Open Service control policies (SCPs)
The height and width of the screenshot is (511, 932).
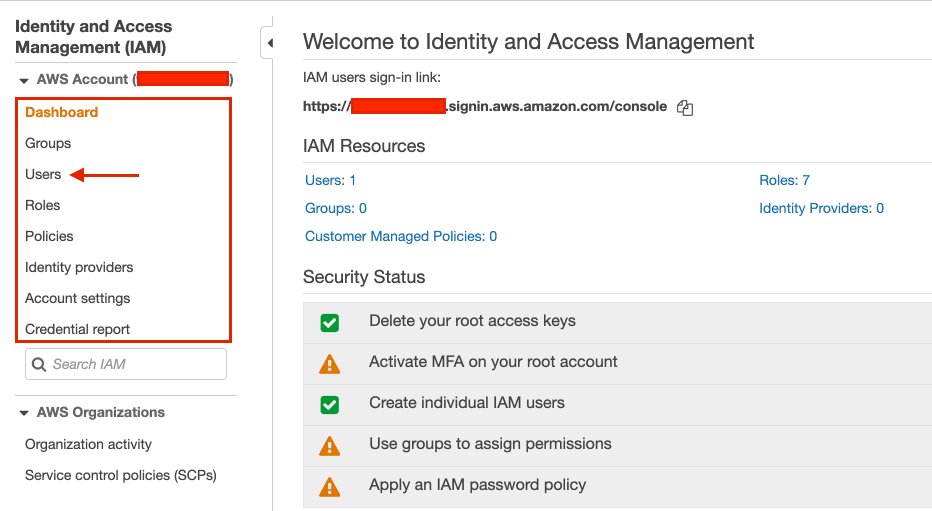click(121, 475)
